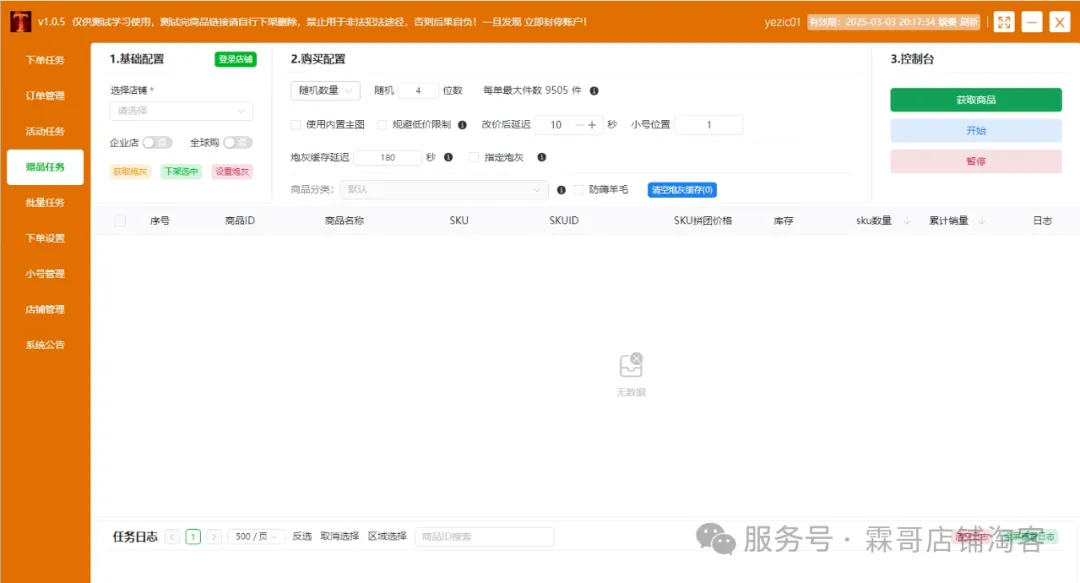1080x583 pixels.
Task: Expand the 随机数量 dropdown
Action: click(x=325, y=91)
